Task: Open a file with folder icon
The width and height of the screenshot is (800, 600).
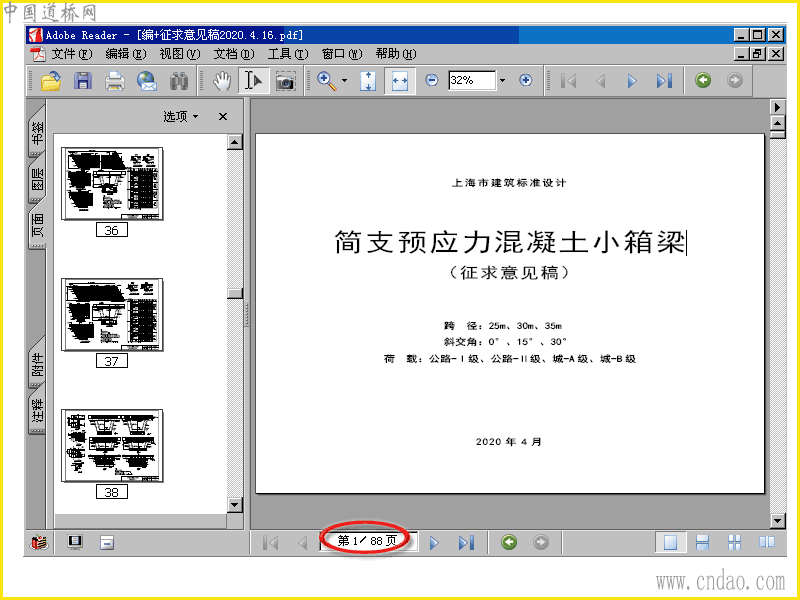Action: (x=51, y=81)
